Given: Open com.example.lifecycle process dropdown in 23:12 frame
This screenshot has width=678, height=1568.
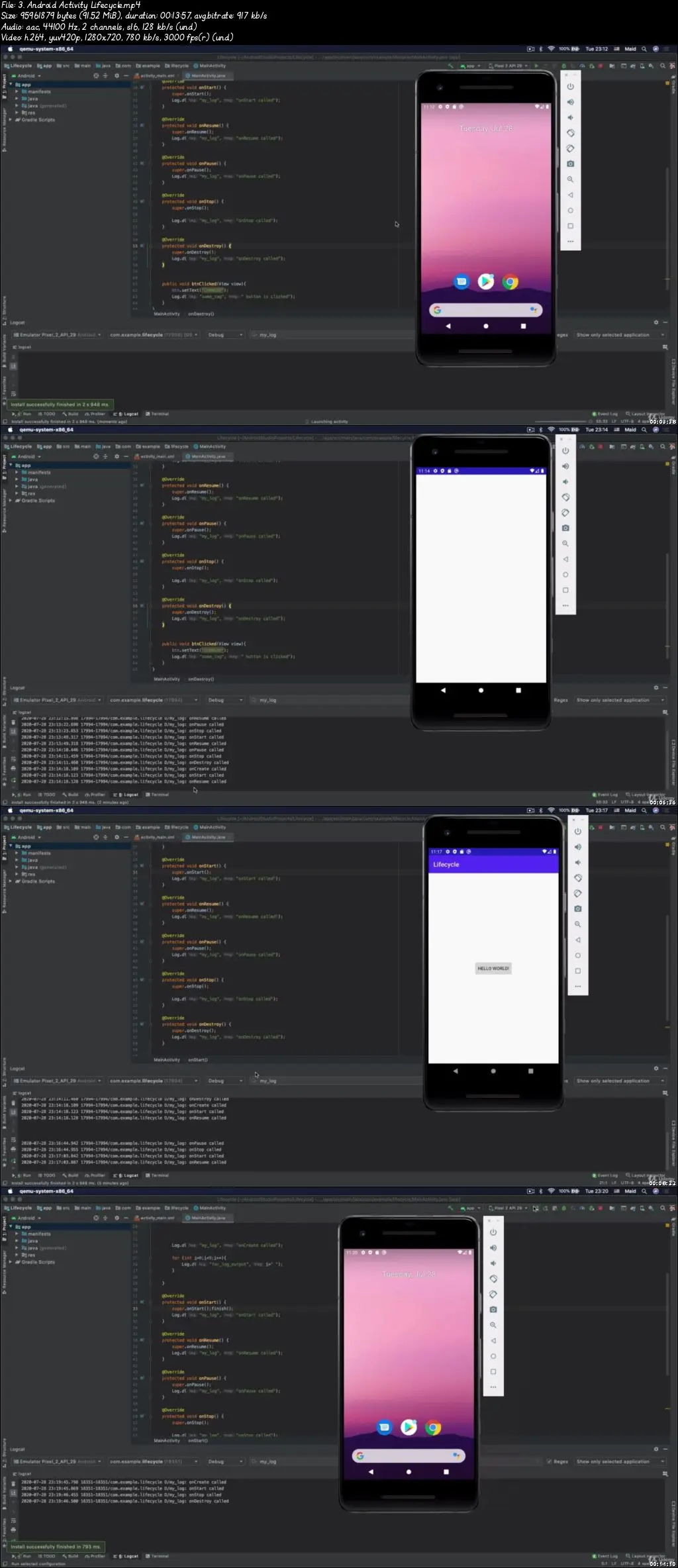Looking at the screenshot, I should point(154,335).
